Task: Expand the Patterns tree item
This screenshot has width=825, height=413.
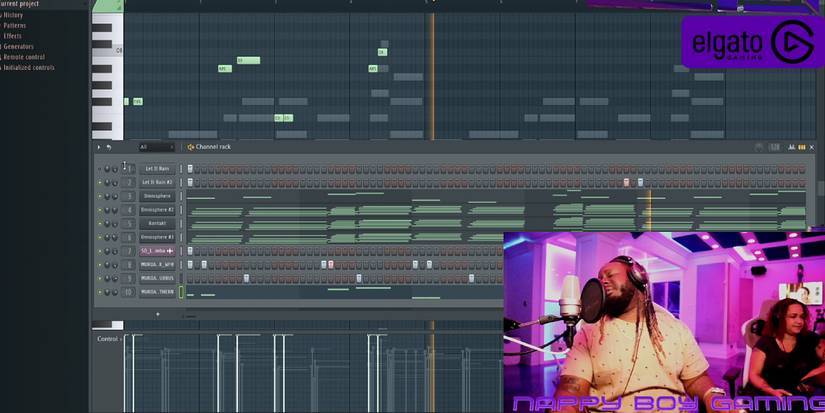Action: (14, 26)
